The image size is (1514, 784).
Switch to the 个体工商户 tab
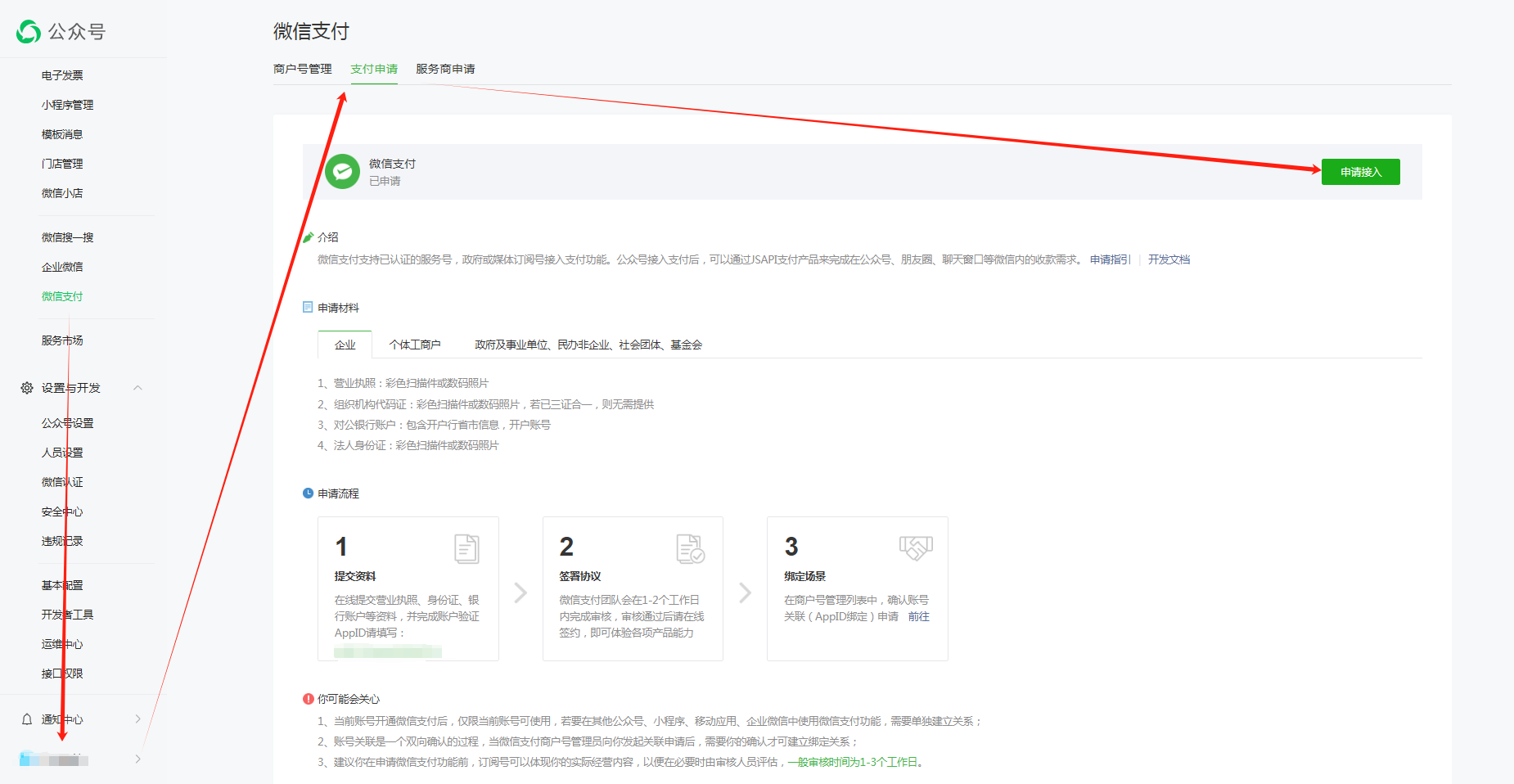pos(415,345)
